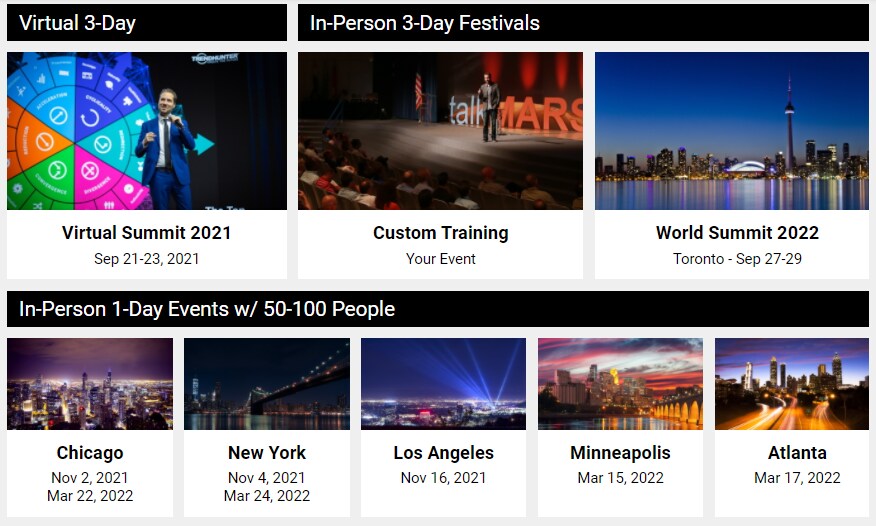
Task: Click the Toronto - Sep 27-29 date text
Action: [737, 259]
